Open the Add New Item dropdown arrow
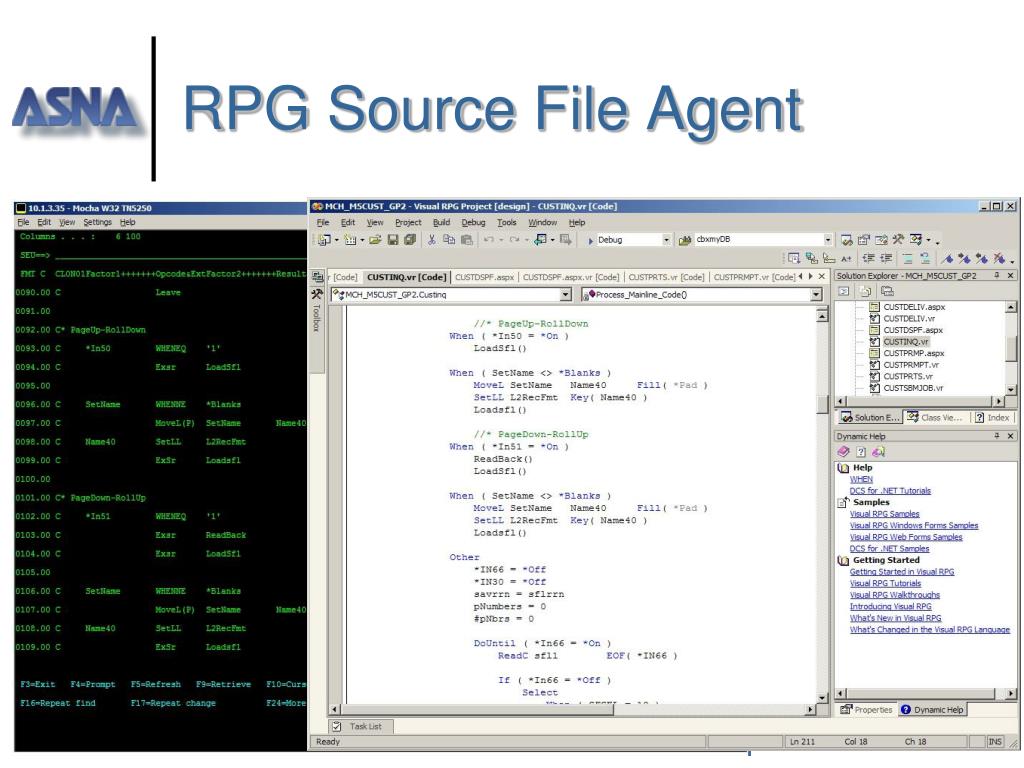This screenshot has height=768, width=1024. [x=362, y=240]
